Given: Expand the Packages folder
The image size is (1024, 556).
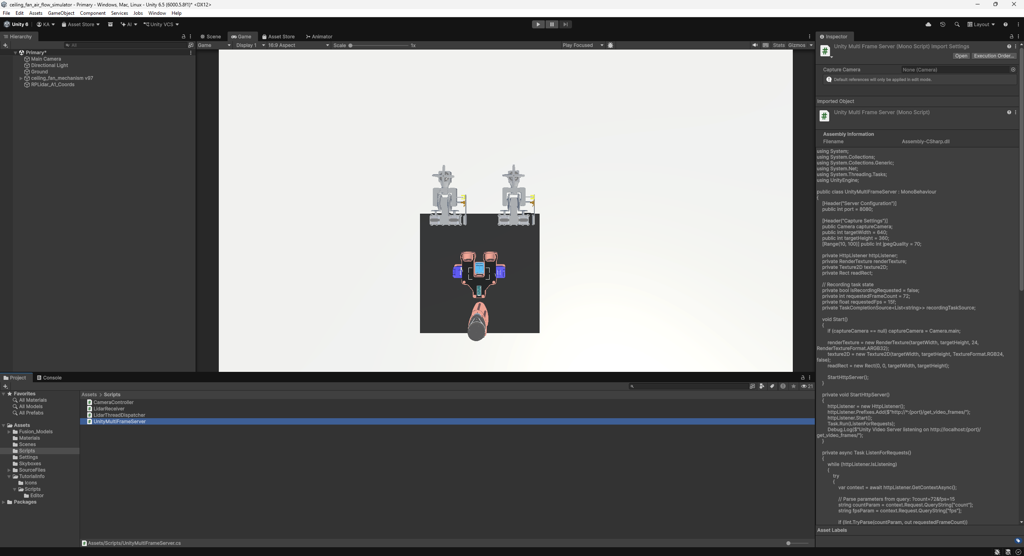Looking at the screenshot, I should click(3, 502).
